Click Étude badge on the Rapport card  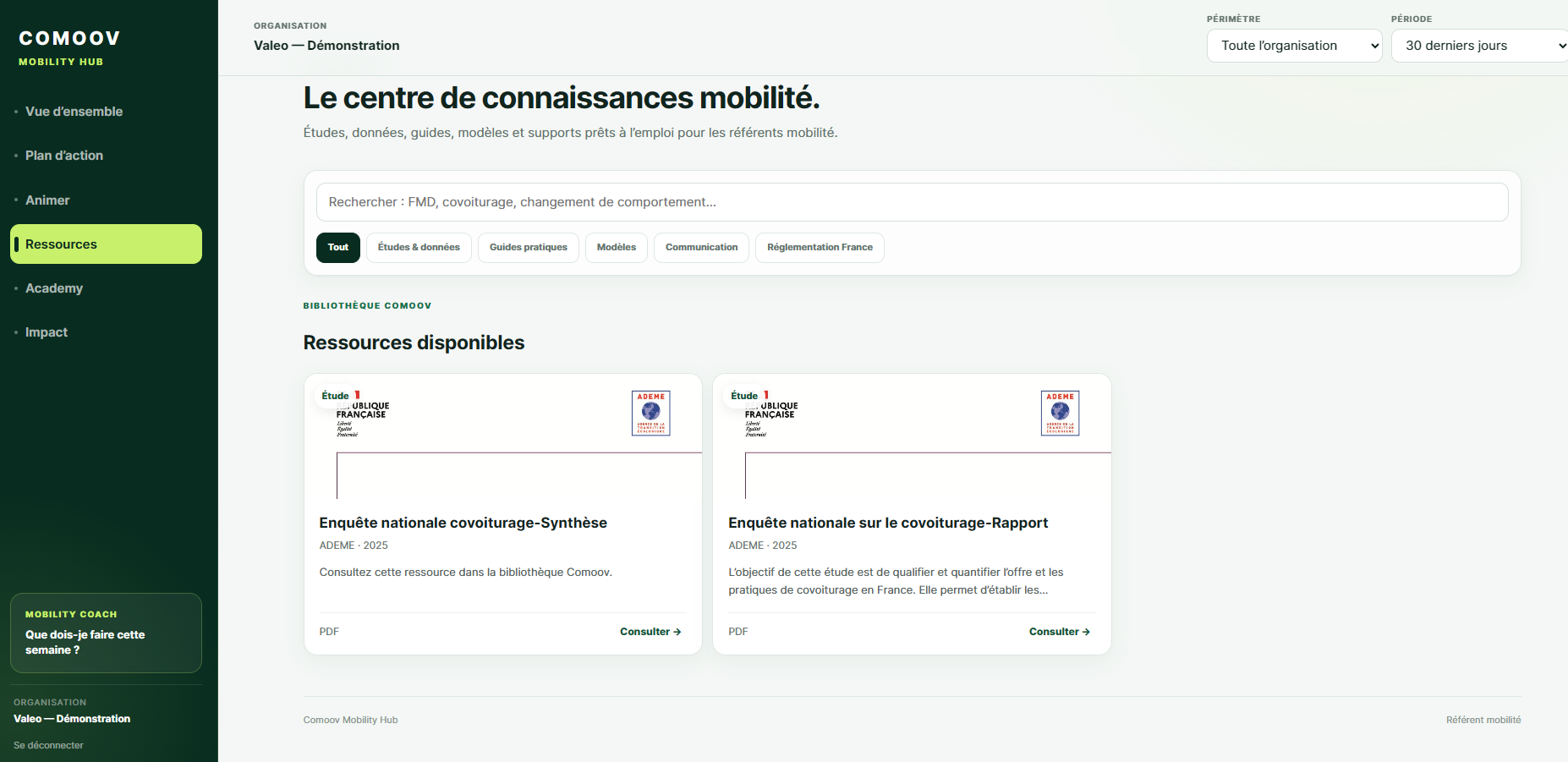coord(744,396)
